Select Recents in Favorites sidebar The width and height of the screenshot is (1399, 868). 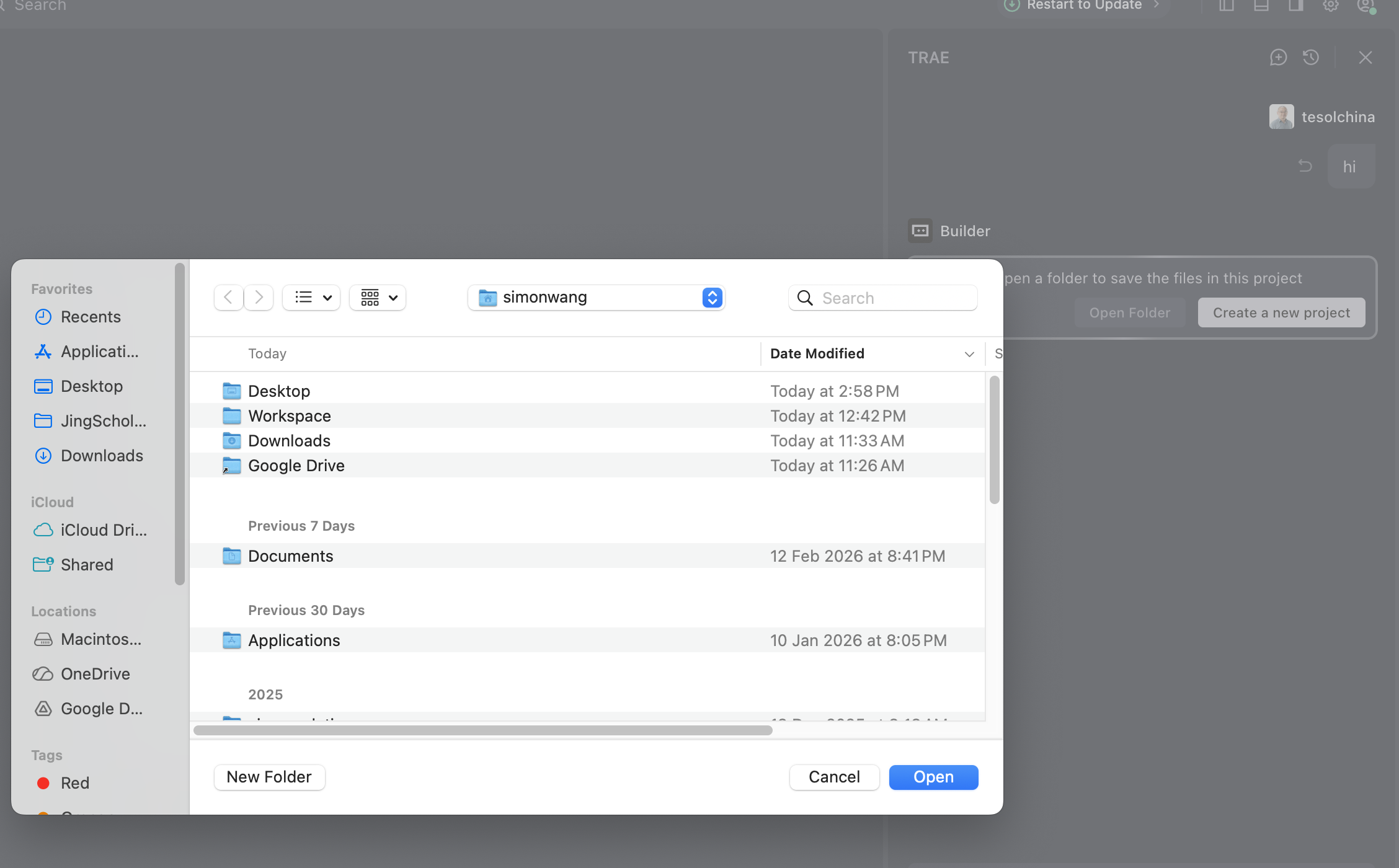91,317
